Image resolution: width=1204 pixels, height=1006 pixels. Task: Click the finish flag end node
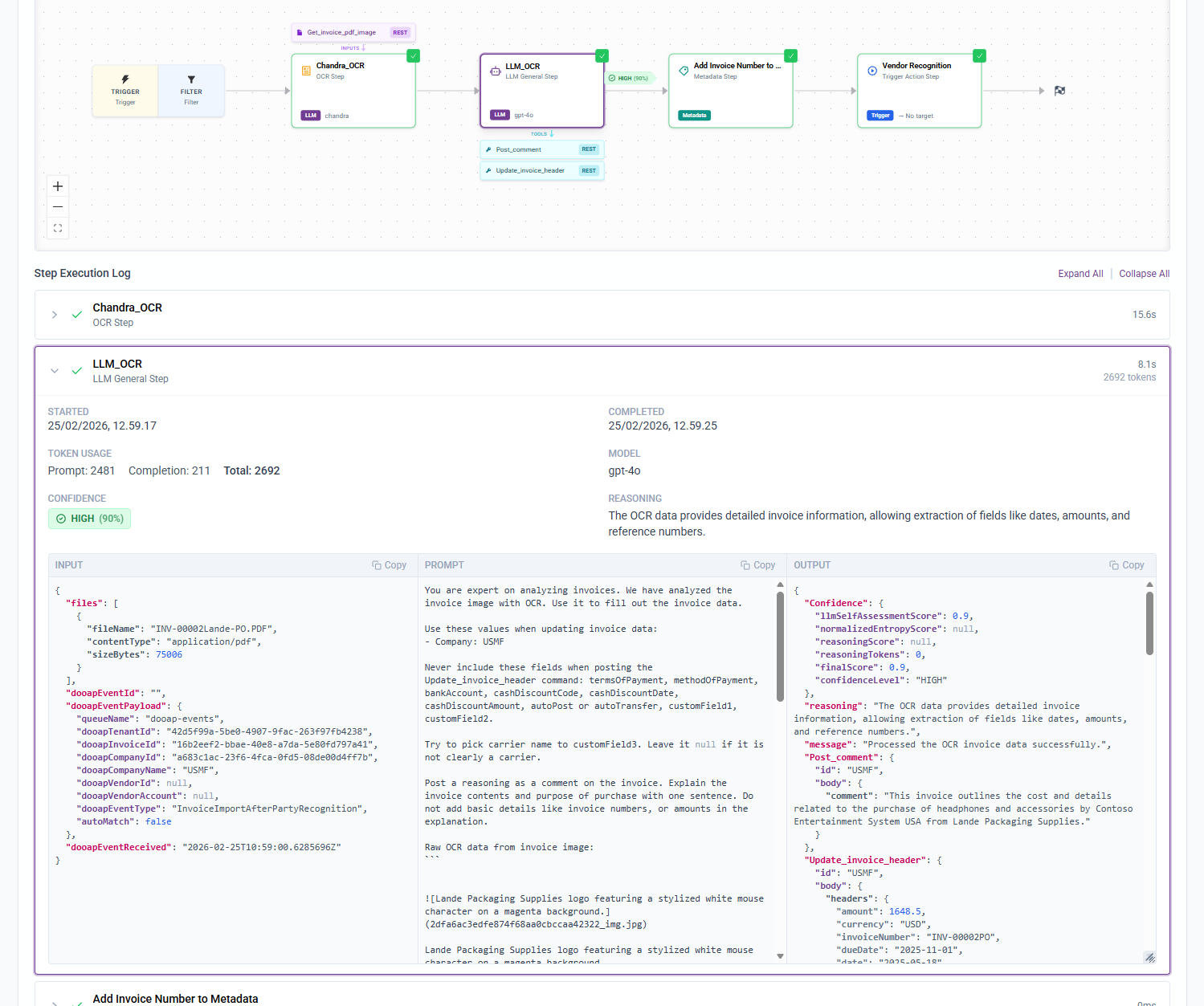tap(1059, 91)
